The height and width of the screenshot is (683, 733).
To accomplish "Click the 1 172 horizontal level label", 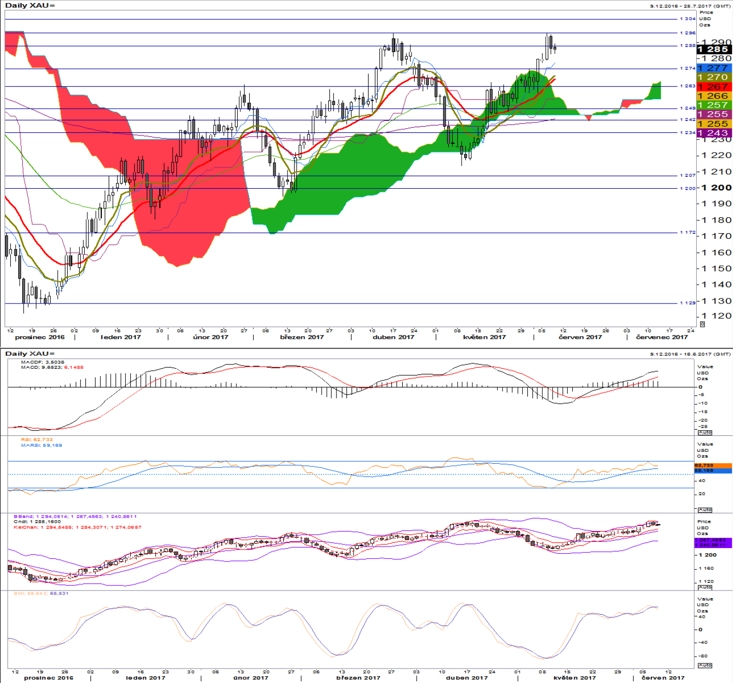I will tap(688, 232).
